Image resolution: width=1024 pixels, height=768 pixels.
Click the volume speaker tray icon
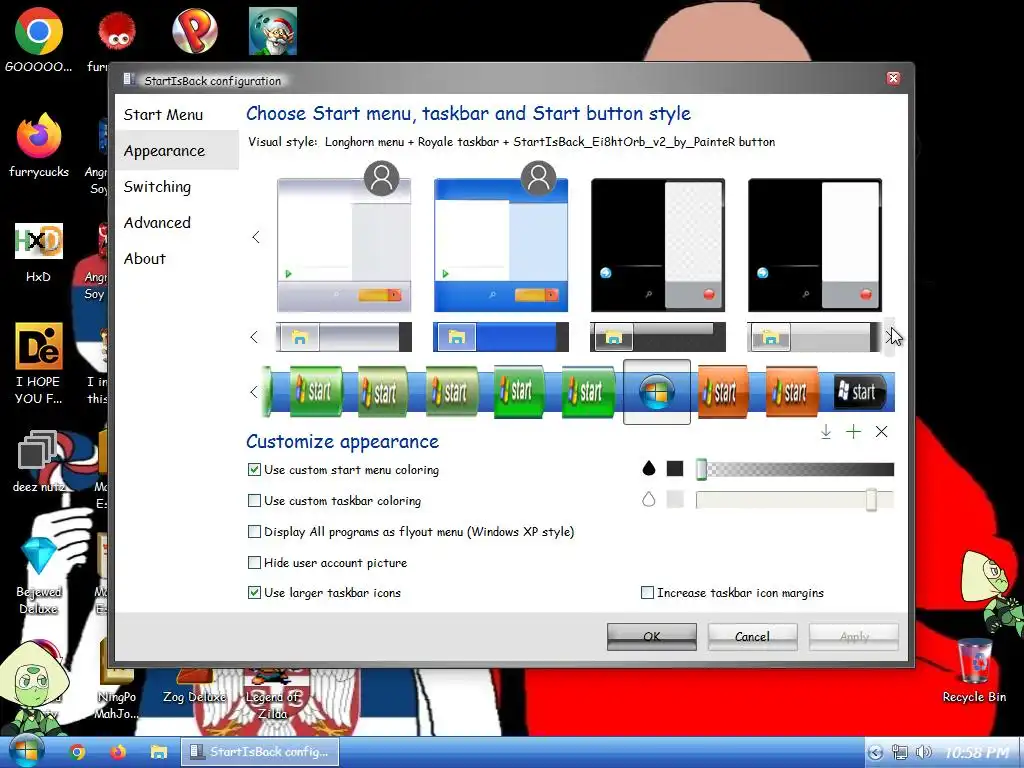pos(923,753)
